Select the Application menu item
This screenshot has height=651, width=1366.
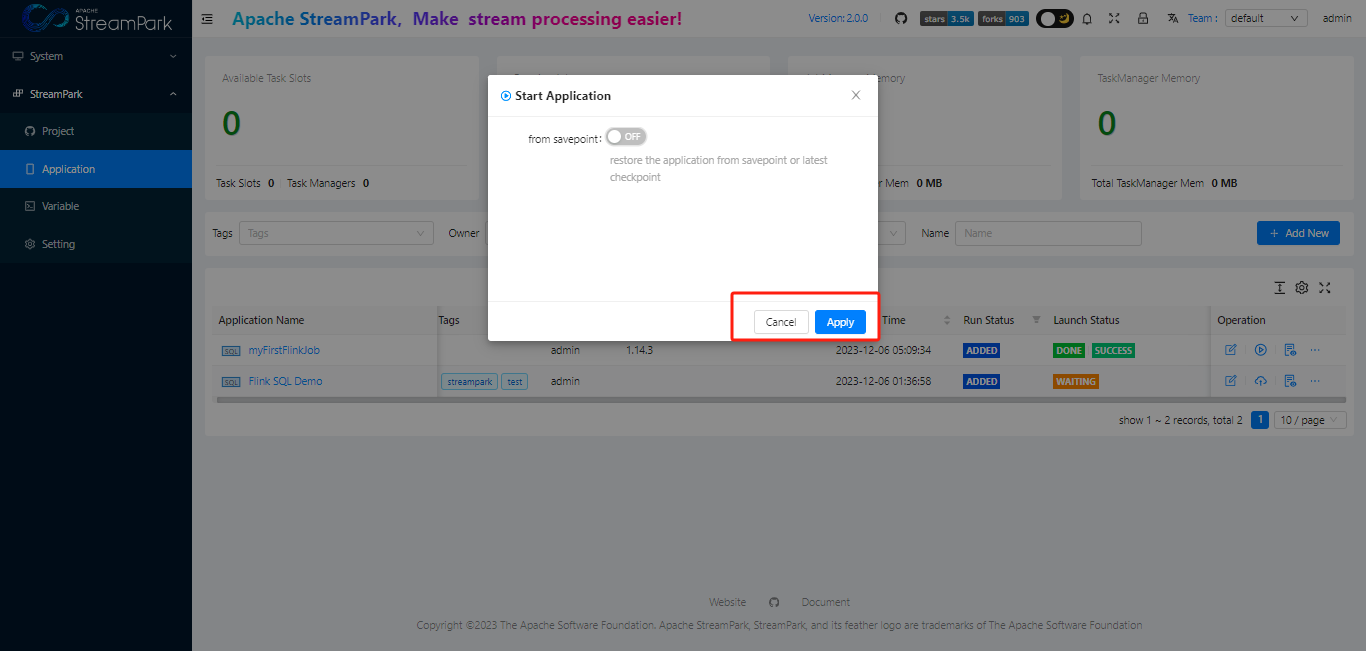pos(96,169)
